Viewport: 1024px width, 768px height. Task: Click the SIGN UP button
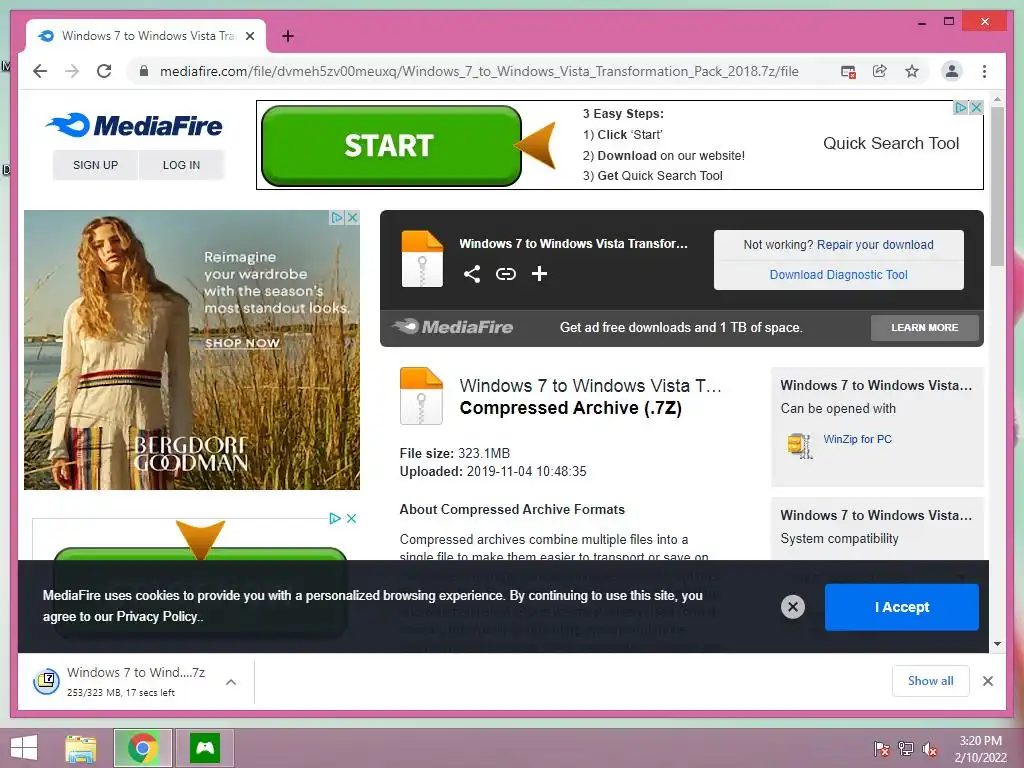coord(95,165)
